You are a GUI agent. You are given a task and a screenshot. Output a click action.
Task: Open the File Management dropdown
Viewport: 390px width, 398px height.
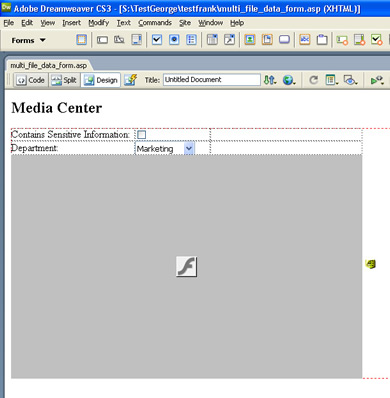click(270, 80)
